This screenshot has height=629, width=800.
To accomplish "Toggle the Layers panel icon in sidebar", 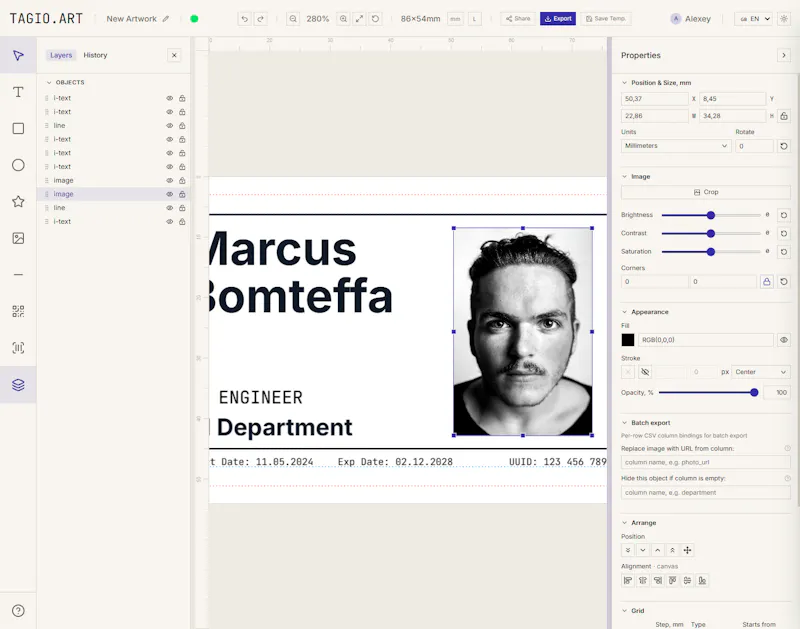I will [x=18, y=385].
